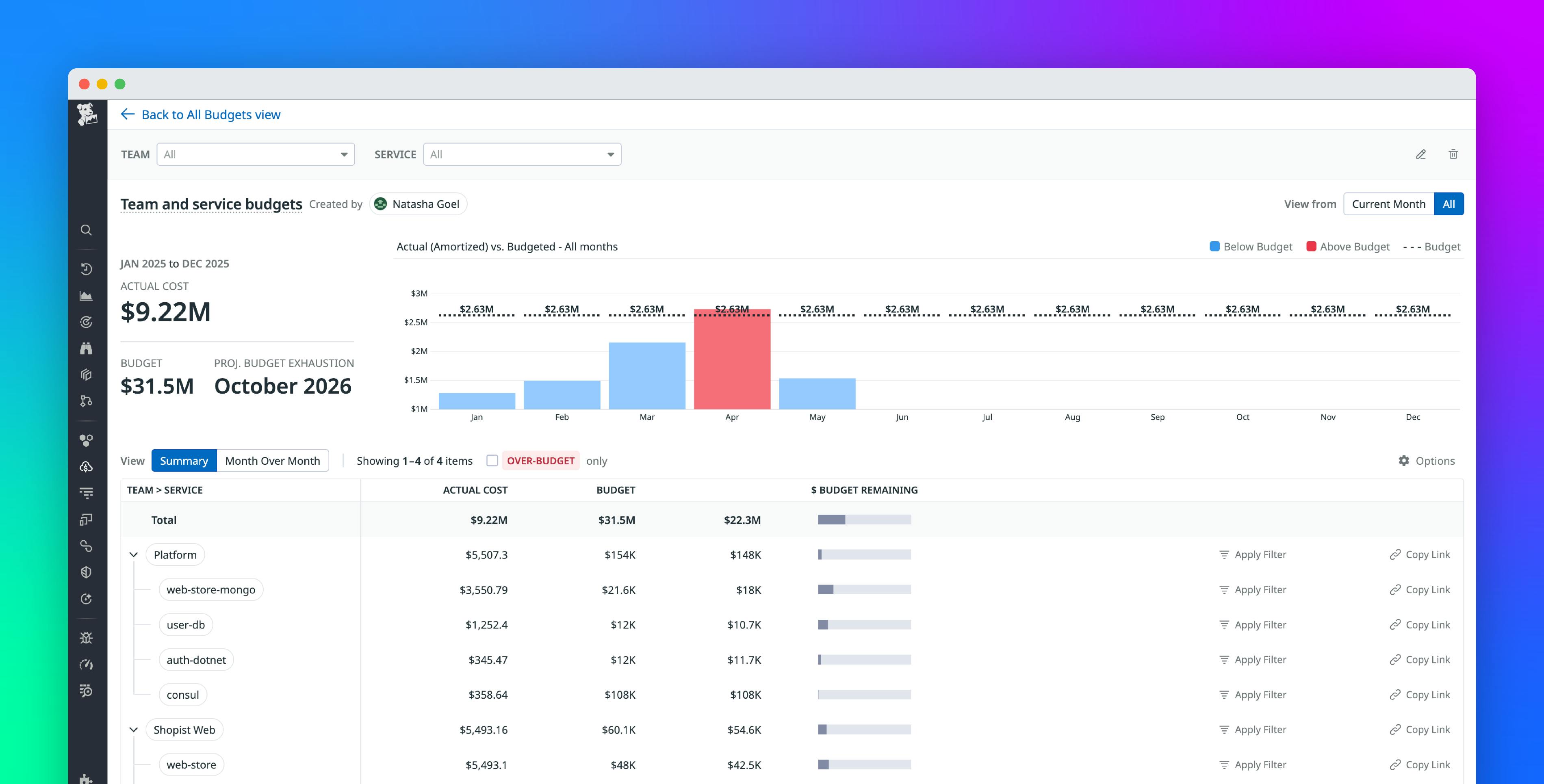Screen dimensions: 1544x784
Task: Click the Total budget remaining progress bar
Action: (864, 520)
